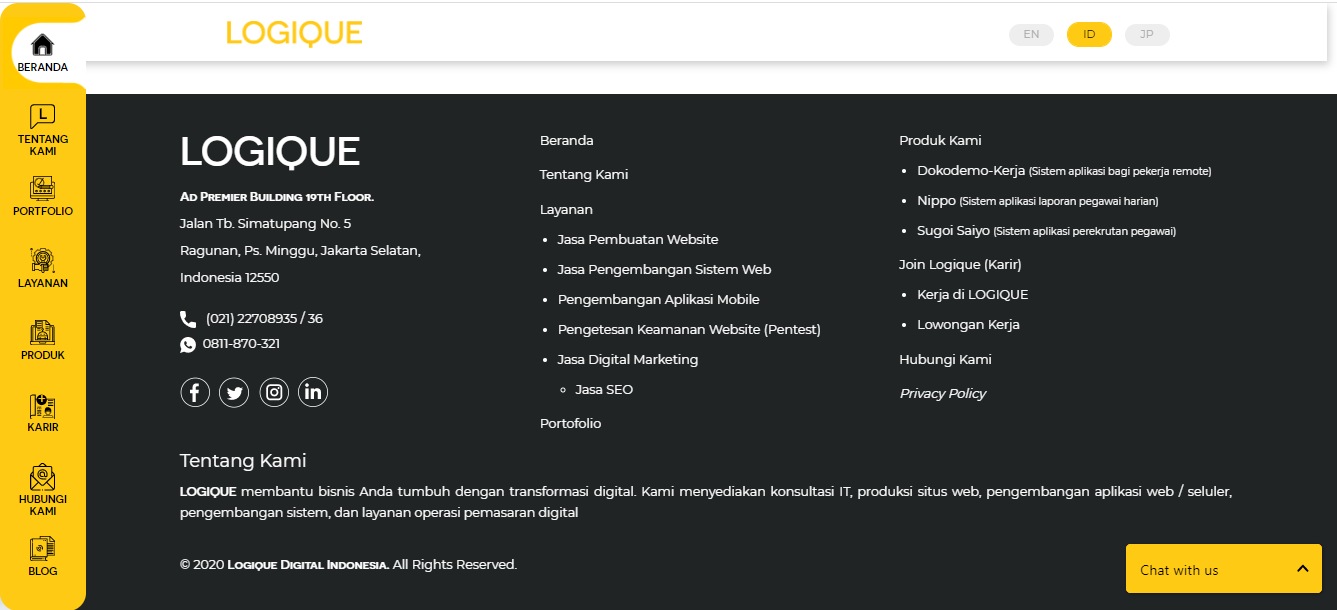Viewport: 1337px width, 610px height.
Task: Open the Instagram social icon
Action: [x=274, y=392]
